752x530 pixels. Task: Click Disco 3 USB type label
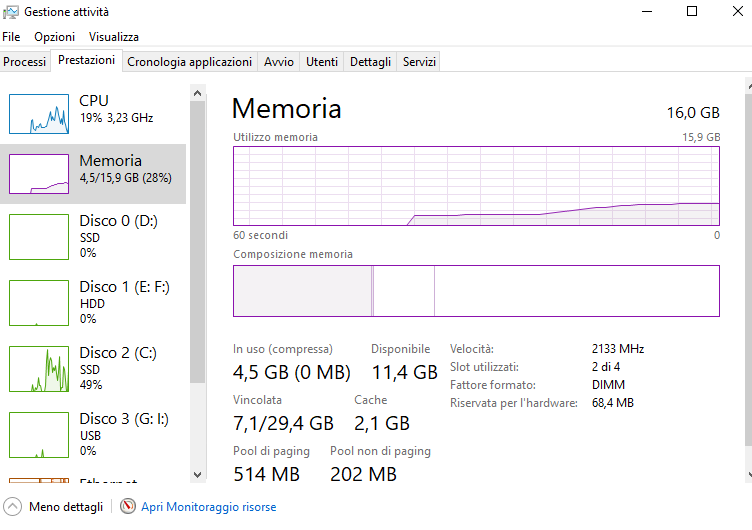point(90,436)
